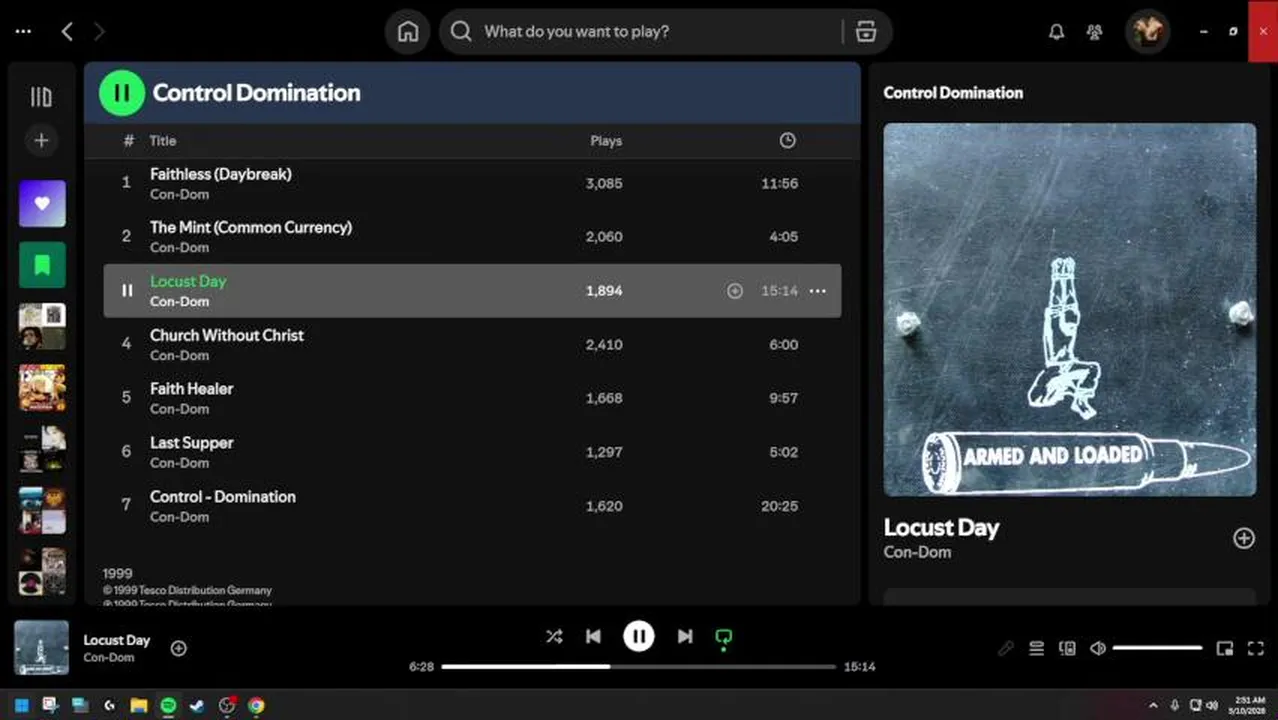Open the playback queue
This screenshot has height=720, width=1278.
tap(1037, 649)
